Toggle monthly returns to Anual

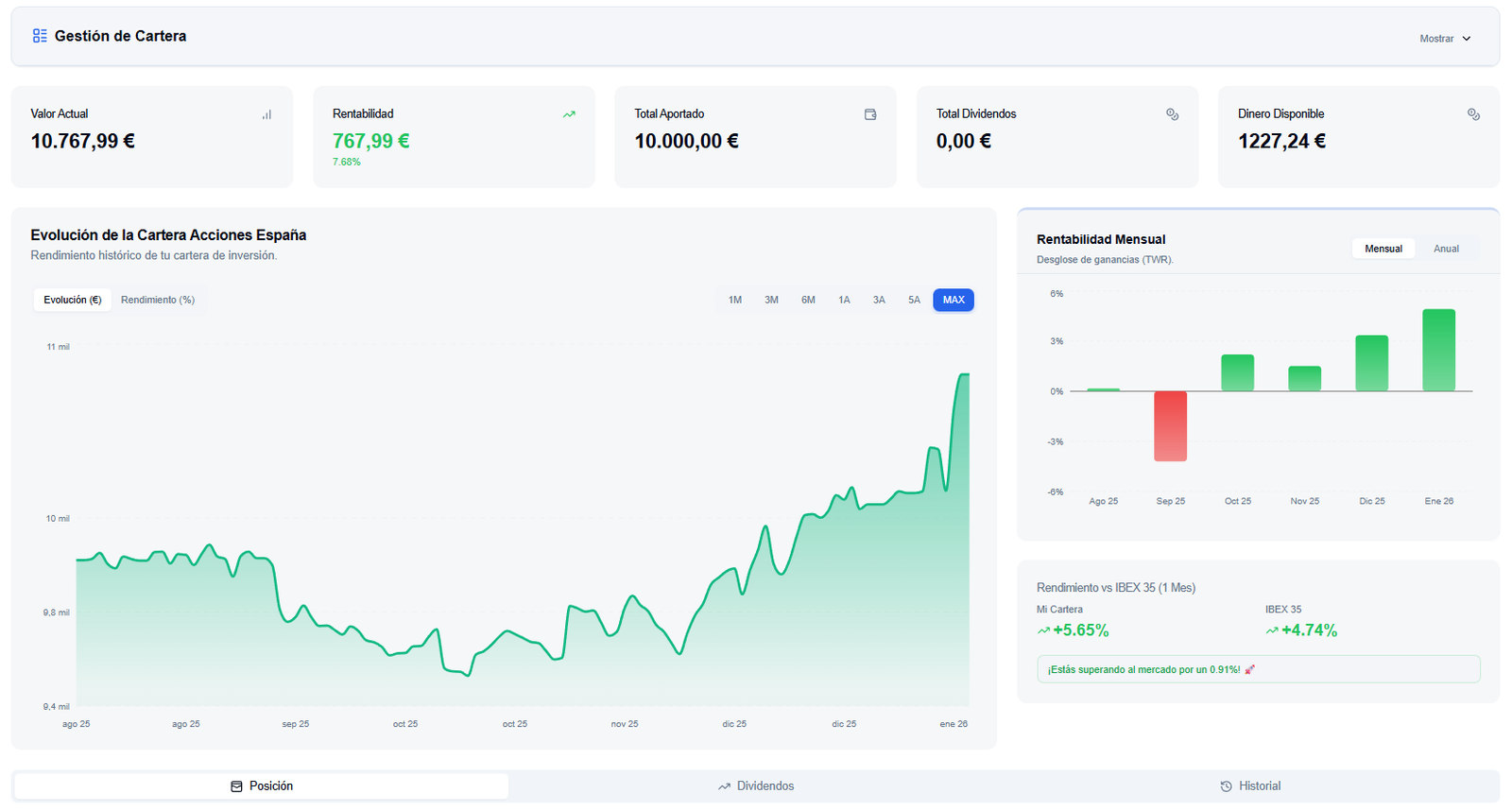[1446, 249]
